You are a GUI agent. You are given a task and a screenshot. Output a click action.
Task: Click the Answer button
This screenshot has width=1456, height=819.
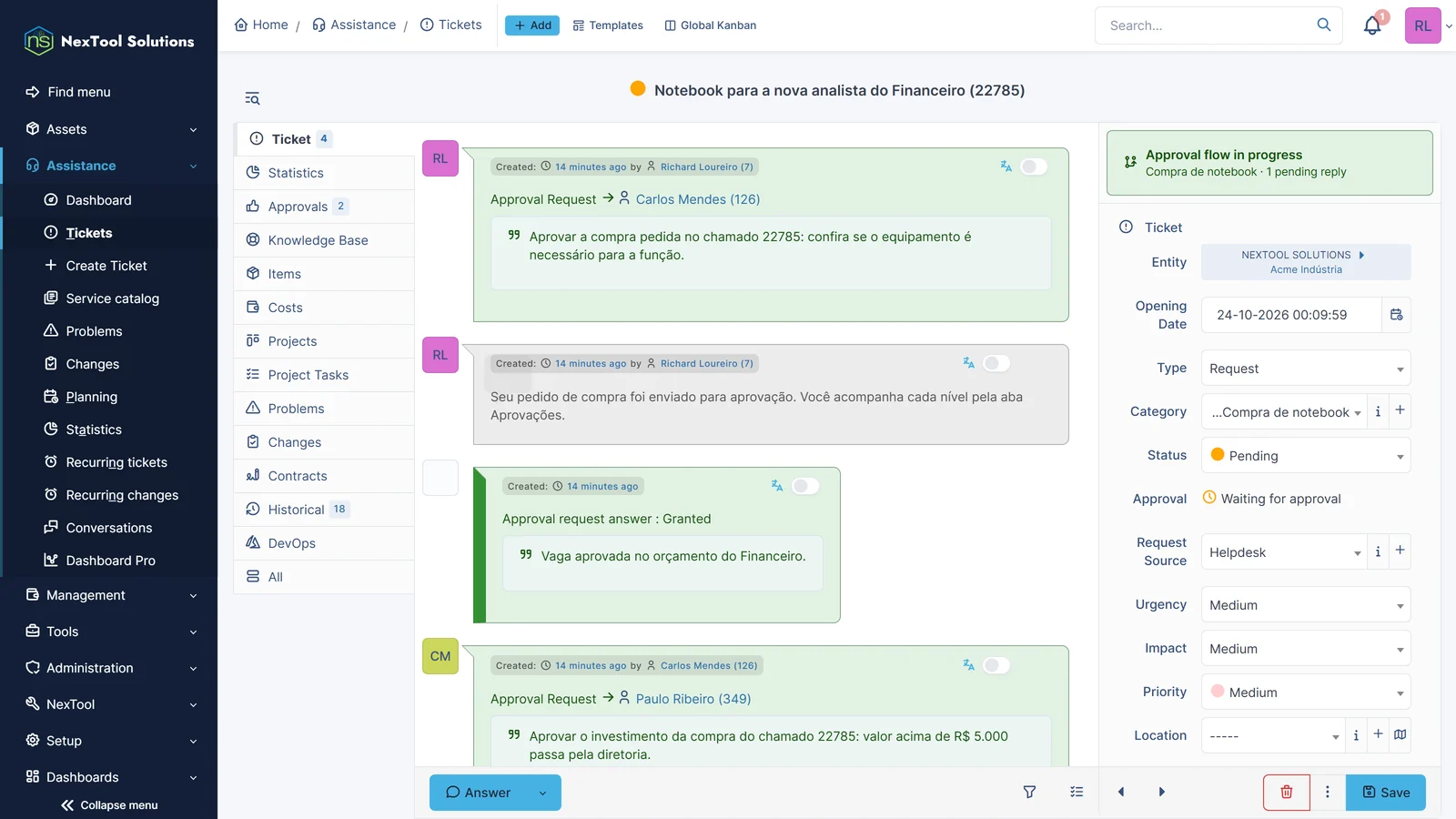pos(479,793)
